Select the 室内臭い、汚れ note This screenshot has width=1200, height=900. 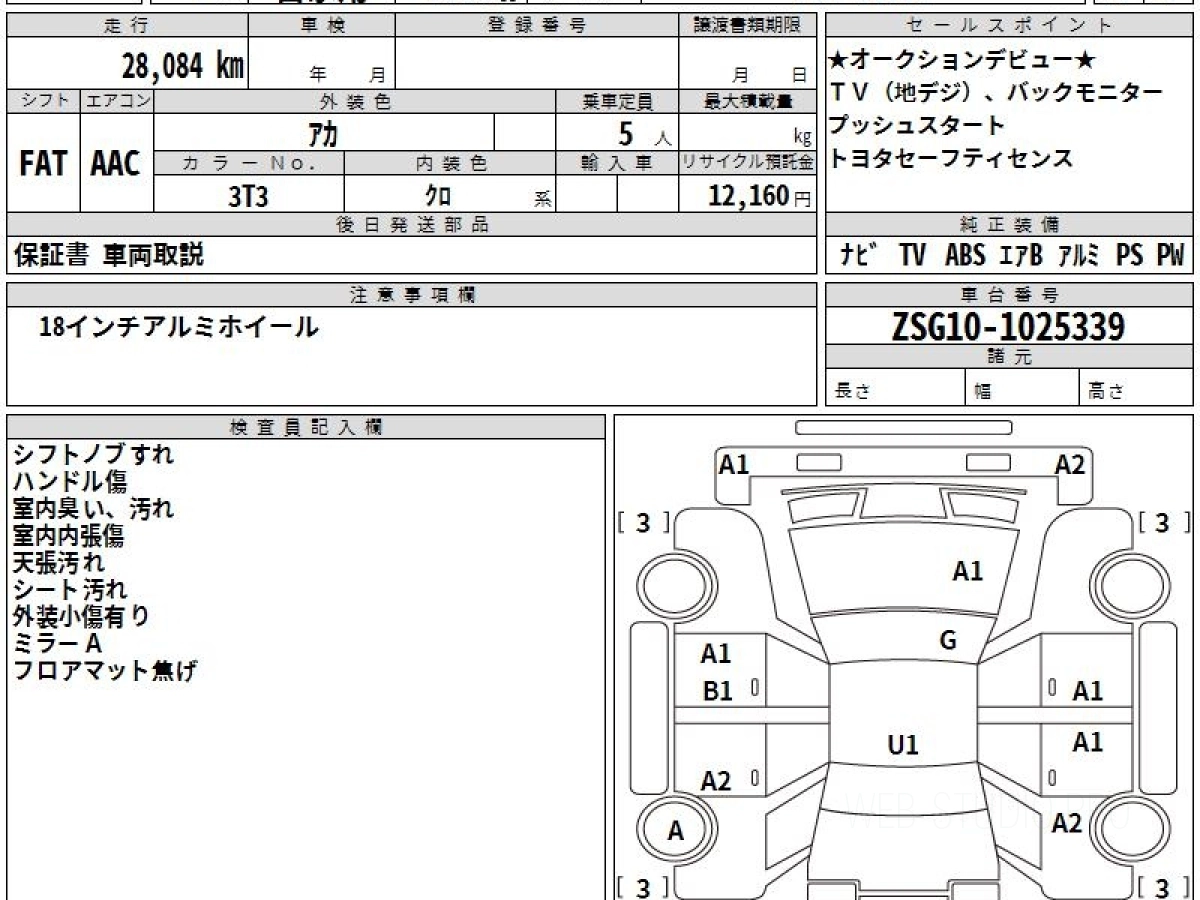click(x=94, y=508)
